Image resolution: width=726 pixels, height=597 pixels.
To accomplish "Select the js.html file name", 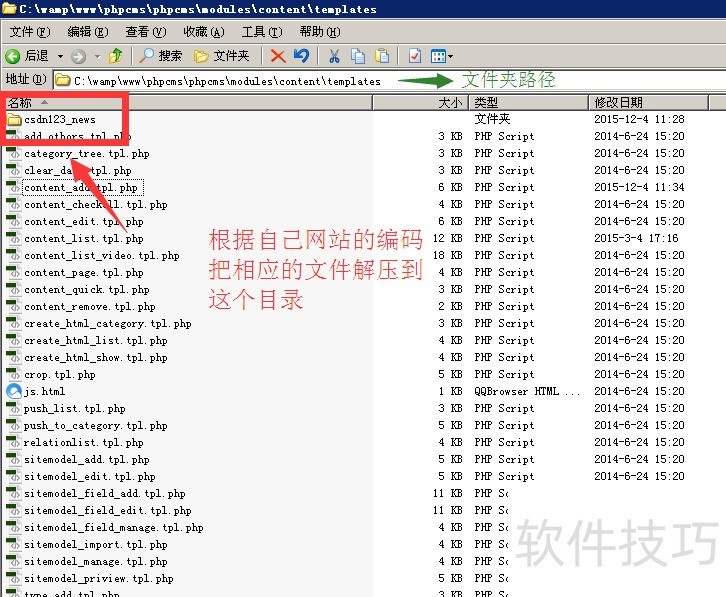I will (44, 392).
